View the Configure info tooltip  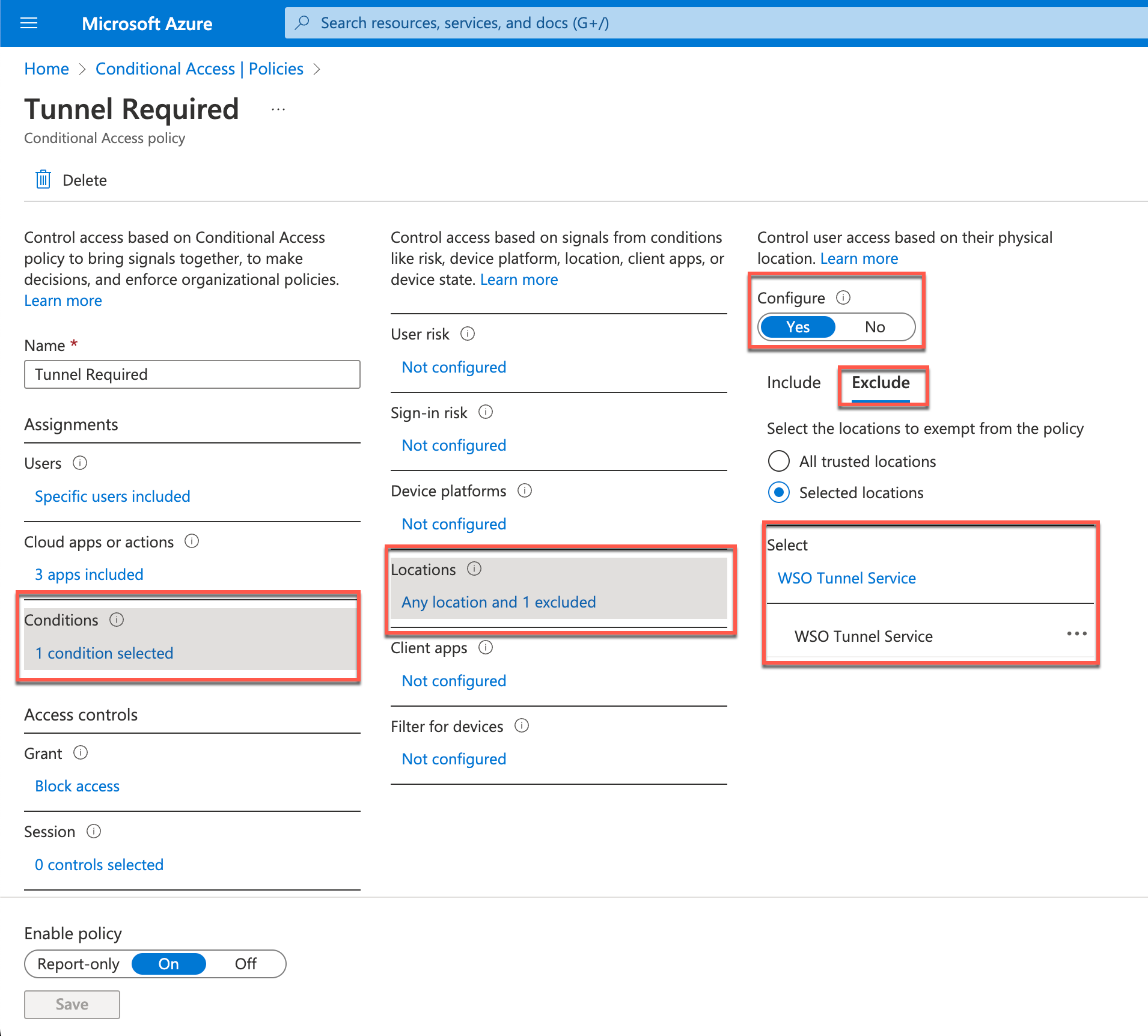point(844,297)
